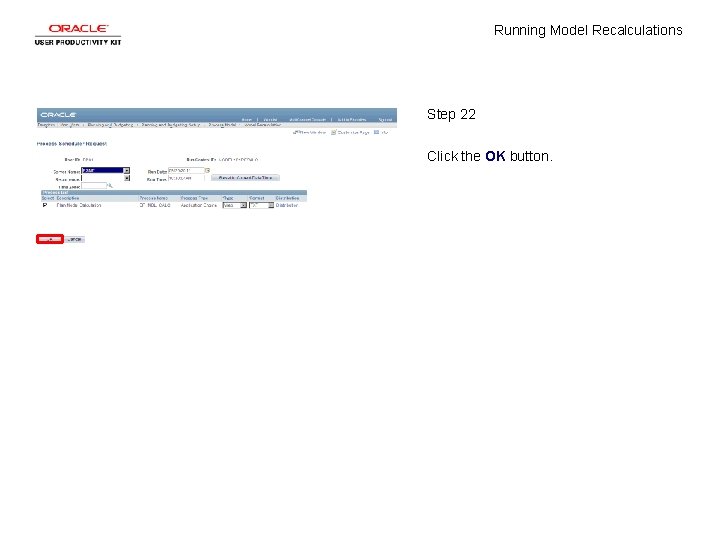720x540 pixels.
Task: Click MultiChannel Console header link
Action: (x=307, y=119)
